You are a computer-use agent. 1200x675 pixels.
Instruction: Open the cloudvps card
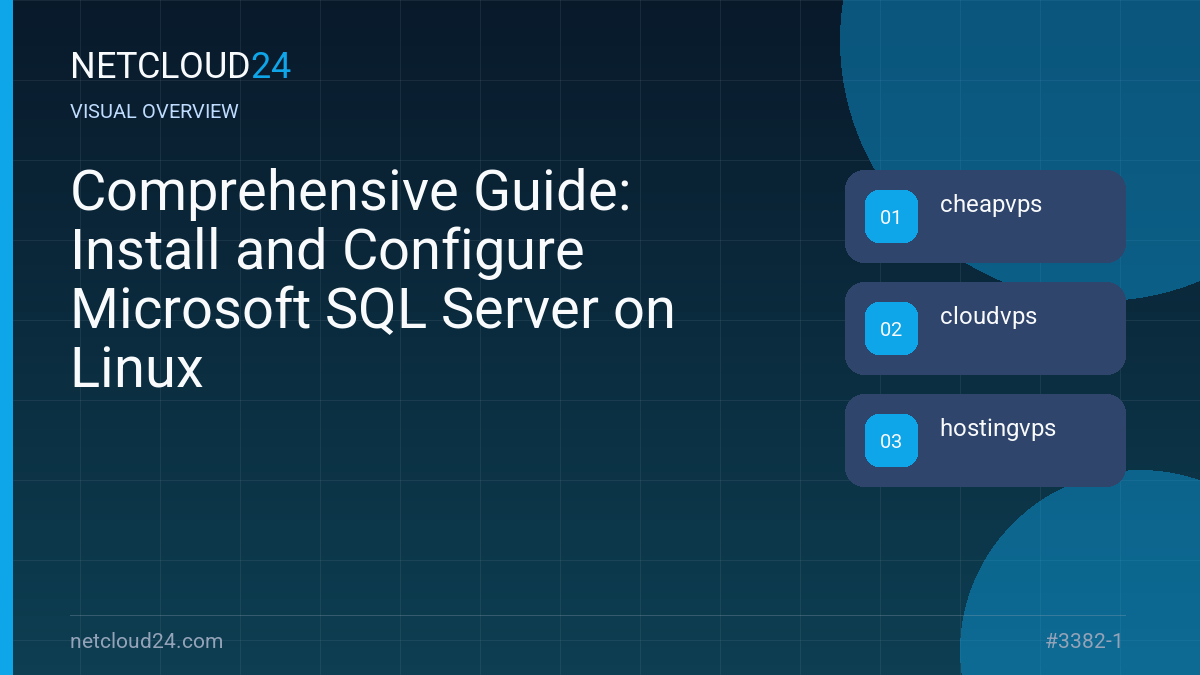985,328
